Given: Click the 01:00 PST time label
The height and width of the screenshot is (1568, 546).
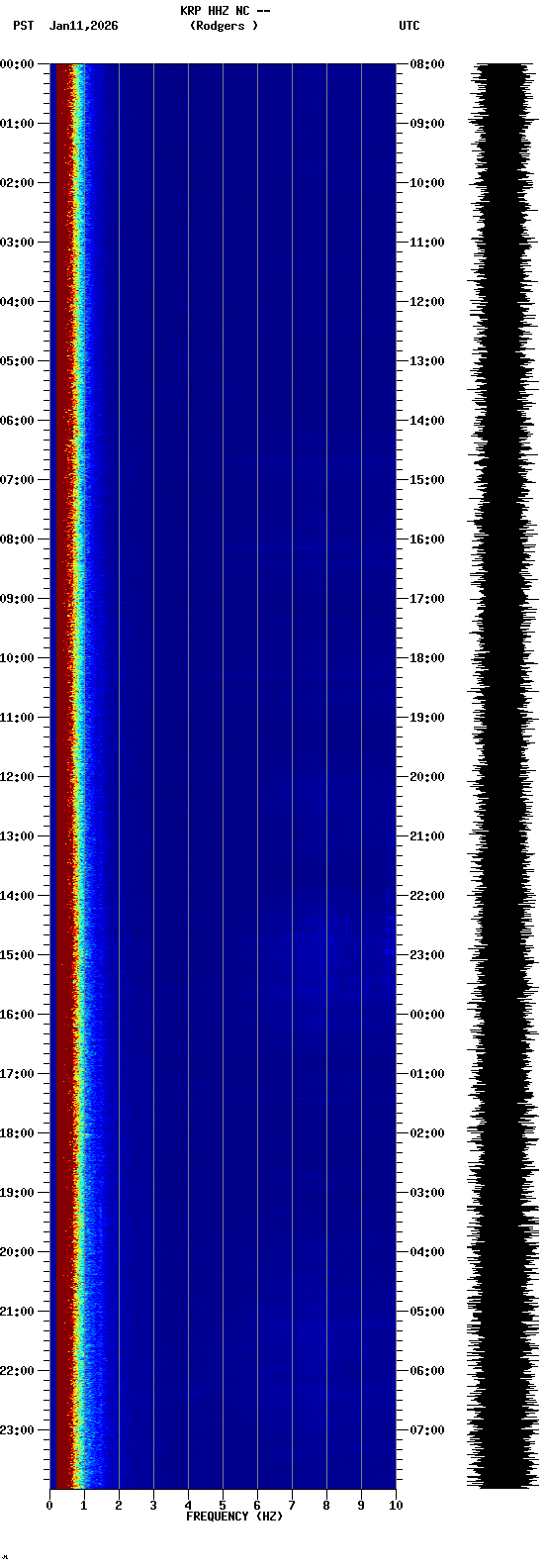Looking at the screenshot, I should tap(17, 124).
